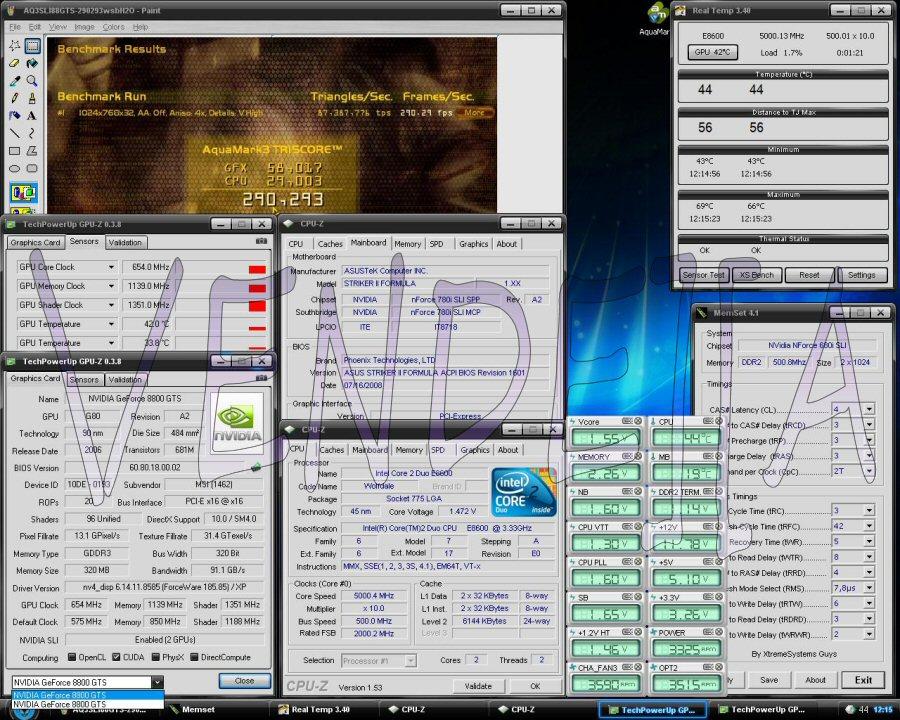
Task: Open the GPU Core Clock sensor dropdown
Action: click(x=111, y=267)
